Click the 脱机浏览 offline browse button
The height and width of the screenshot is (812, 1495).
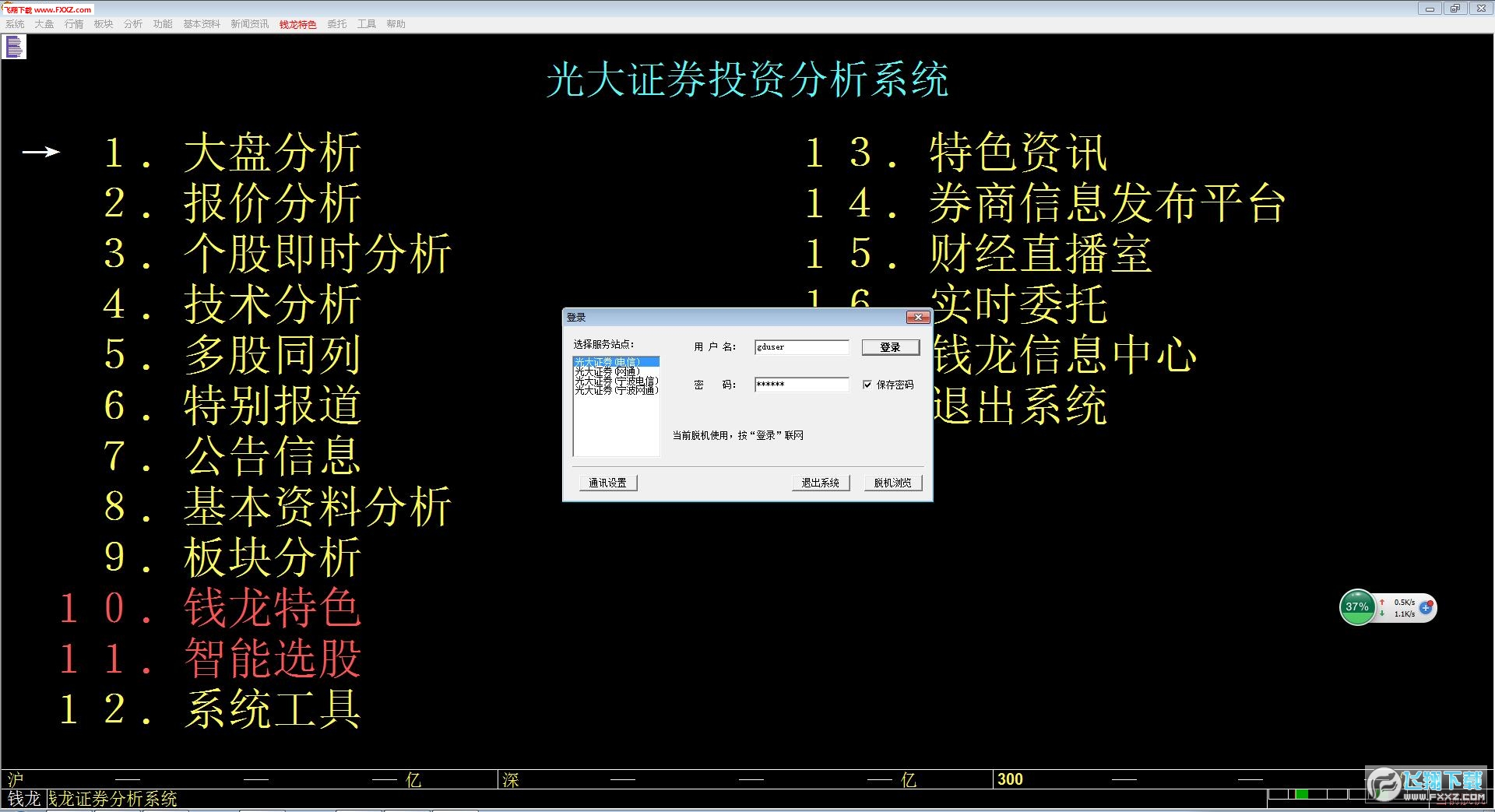(x=893, y=483)
